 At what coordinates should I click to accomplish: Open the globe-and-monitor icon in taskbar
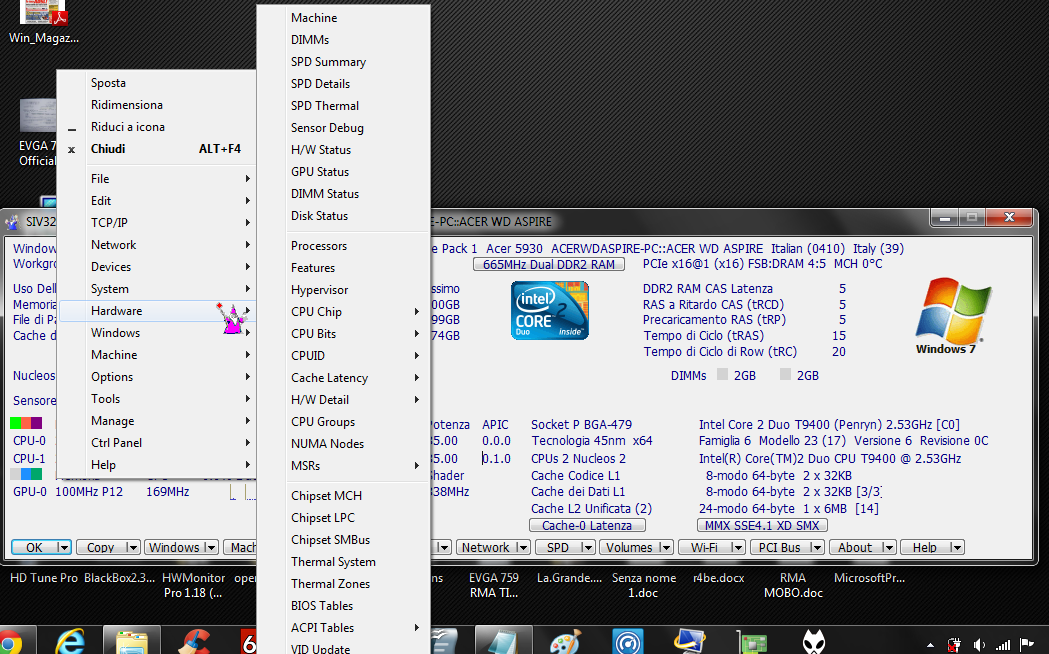click(690, 642)
